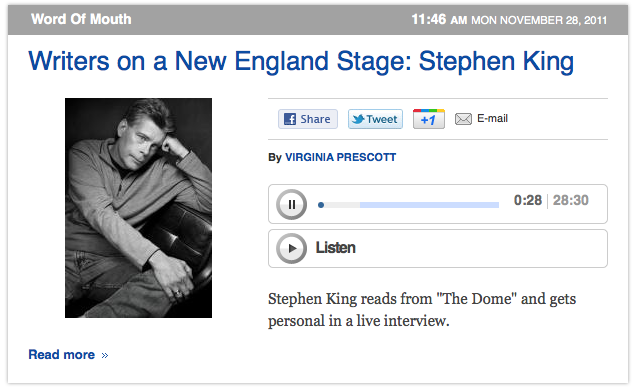Open the Word Of Mouth section header
Image resolution: width=635 pixels, height=390 pixels.
(81, 19)
